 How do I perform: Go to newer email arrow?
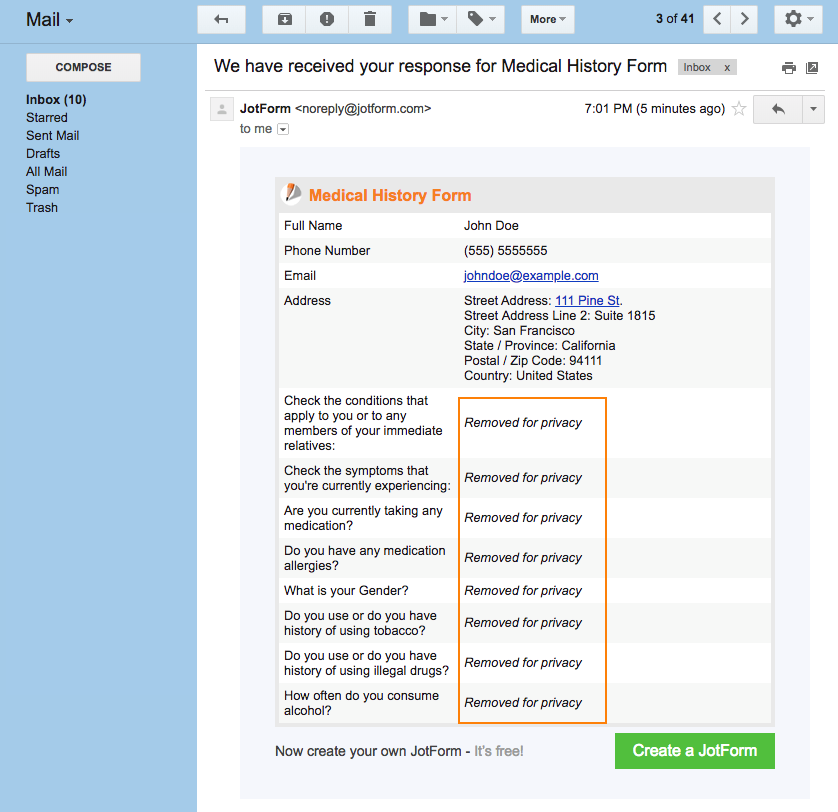coord(717,20)
